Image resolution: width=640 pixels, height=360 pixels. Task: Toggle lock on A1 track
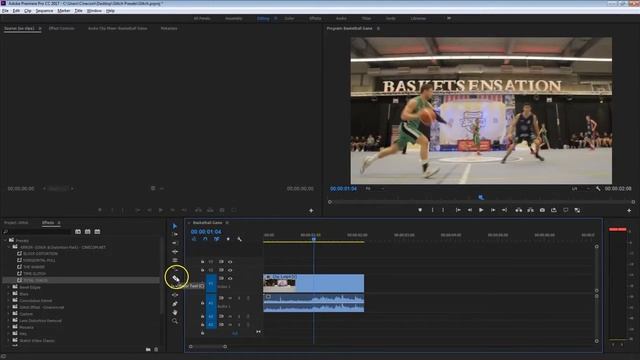[x=202, y=303]
